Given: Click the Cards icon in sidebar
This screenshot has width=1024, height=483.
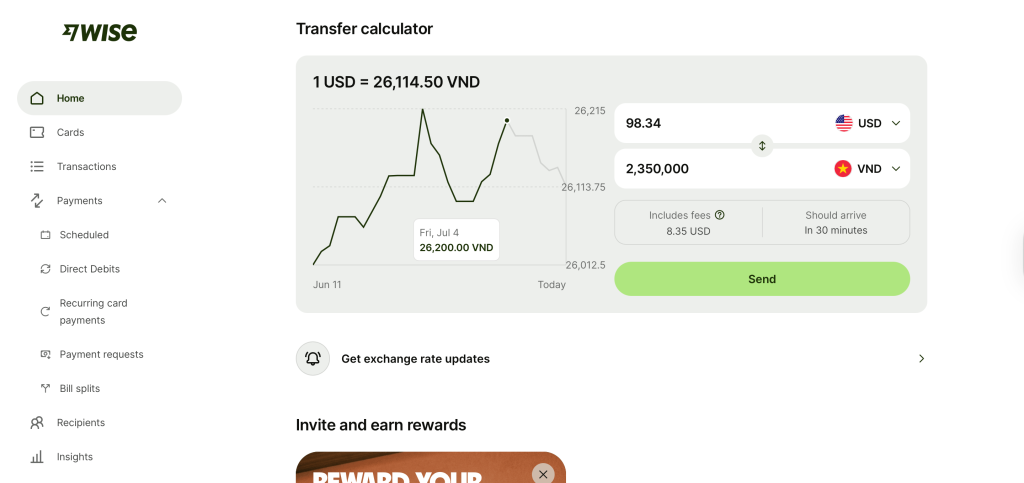Looking at the screenshot, I should coord(37,132).
